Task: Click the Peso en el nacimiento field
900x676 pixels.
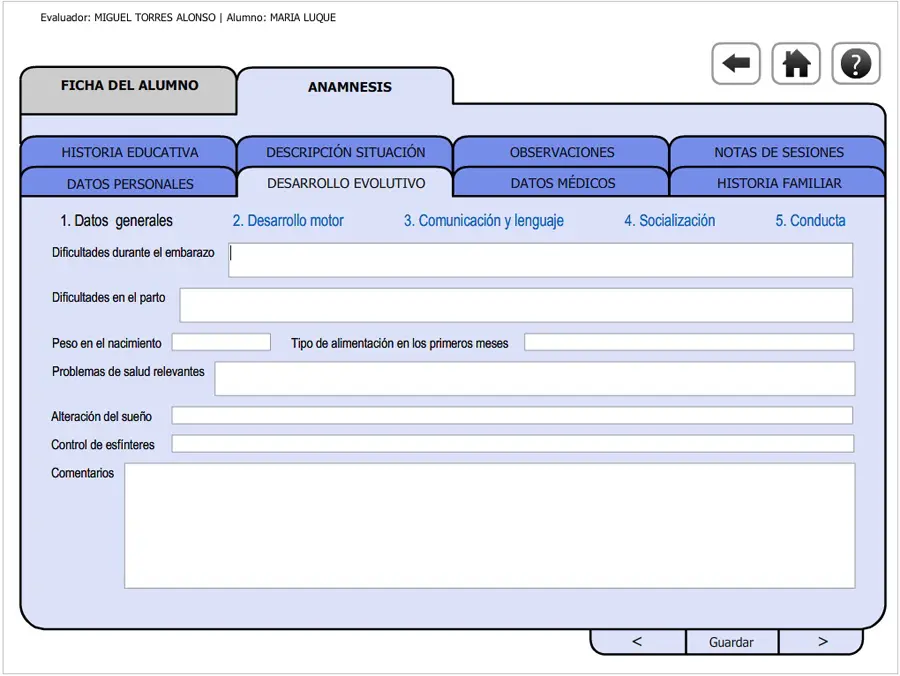Action: (221, 342)
